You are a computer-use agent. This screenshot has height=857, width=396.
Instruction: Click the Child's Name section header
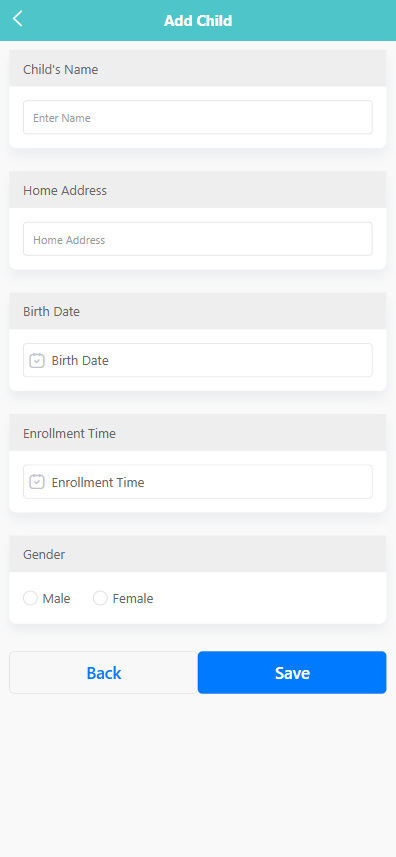click(198, 69)
